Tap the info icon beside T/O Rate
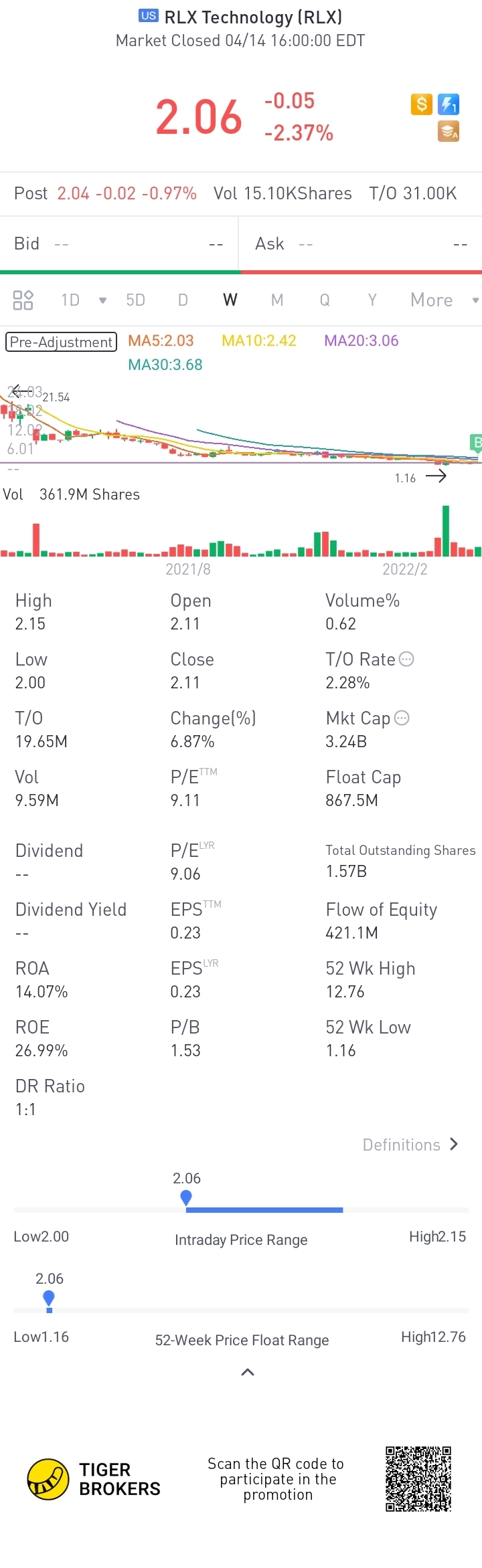Viewport: 482px width, 1568px height. pyautogui.click(x=406, y=659)
